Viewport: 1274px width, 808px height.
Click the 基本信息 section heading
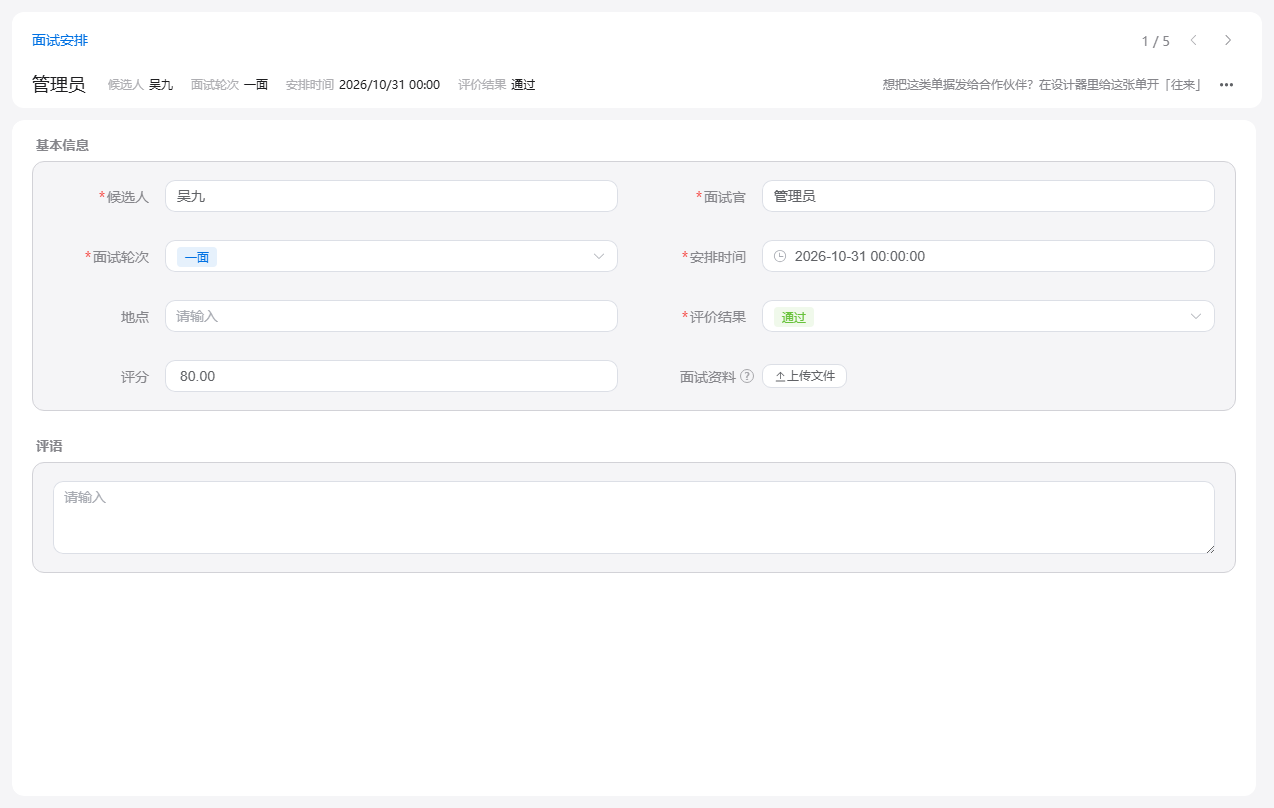[63, 145]
